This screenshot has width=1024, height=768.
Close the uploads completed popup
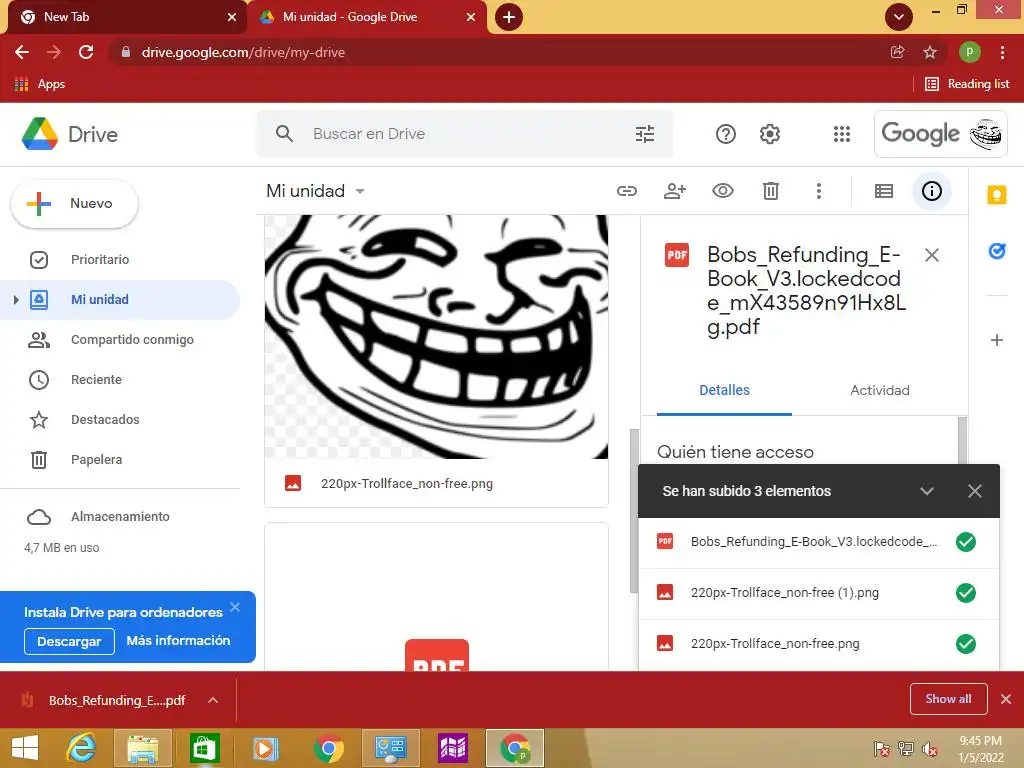974,491
